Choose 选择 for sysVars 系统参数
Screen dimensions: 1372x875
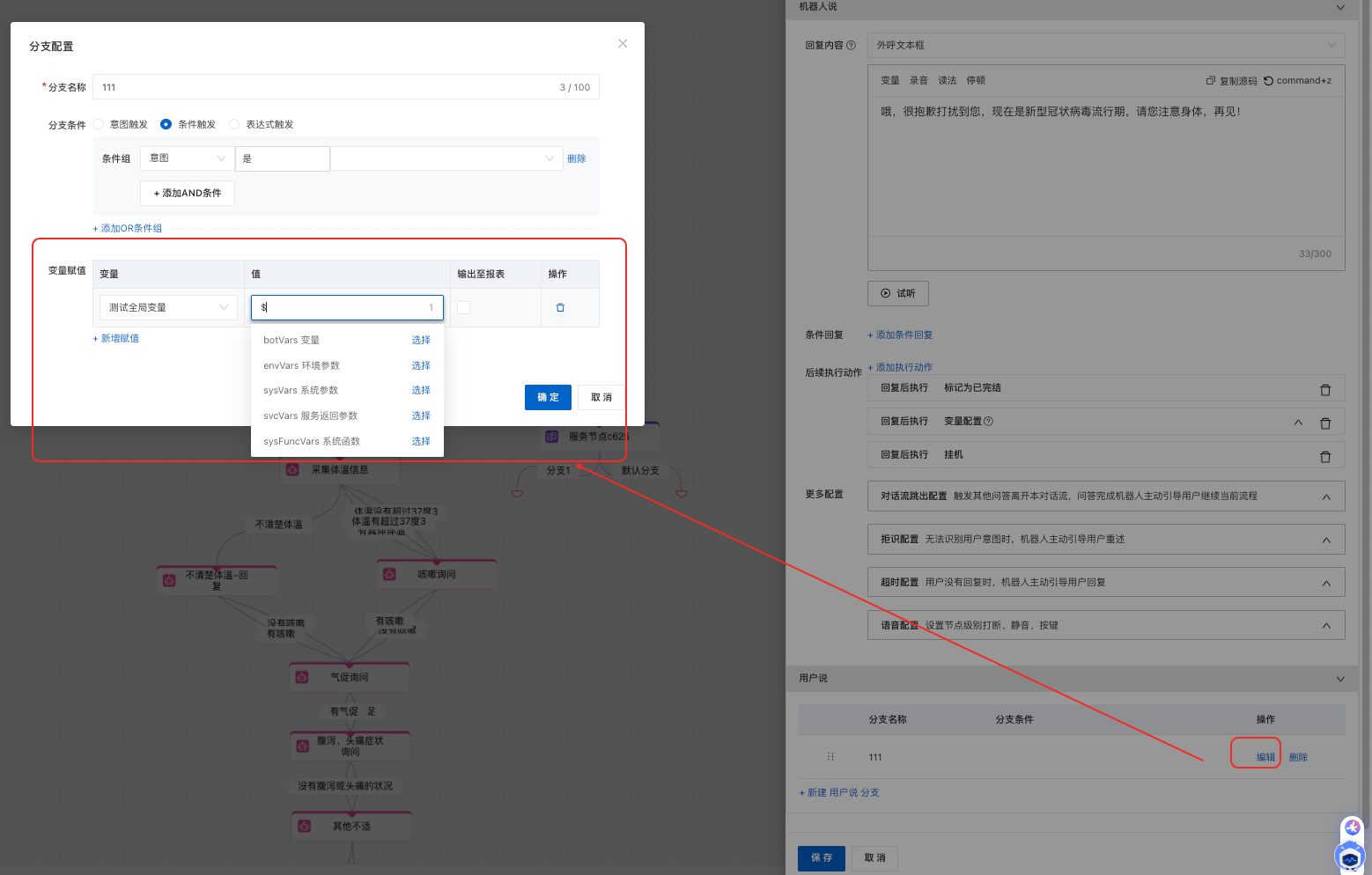(421, 391)
